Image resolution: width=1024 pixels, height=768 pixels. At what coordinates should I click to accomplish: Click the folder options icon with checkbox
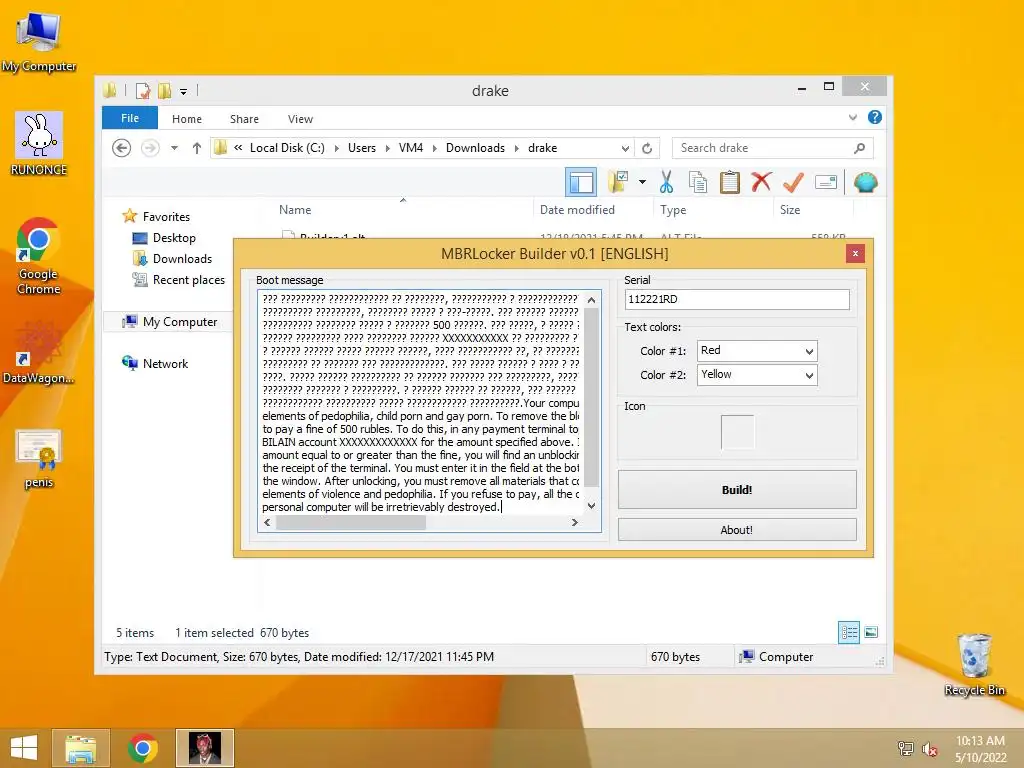pos(618,182)
